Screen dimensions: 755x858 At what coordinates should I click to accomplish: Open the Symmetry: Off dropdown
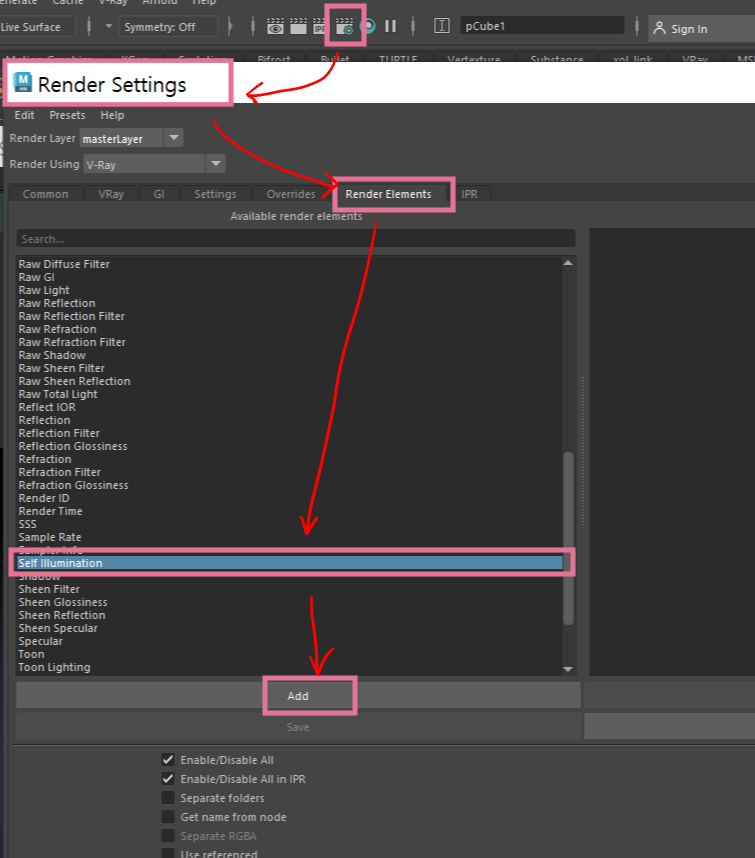(x=169, y=27)
